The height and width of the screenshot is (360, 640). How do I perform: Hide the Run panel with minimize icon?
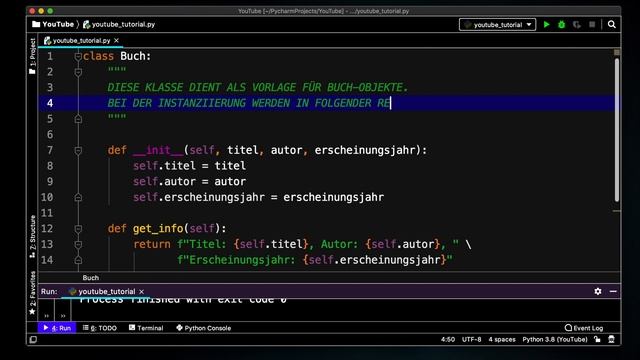pos(613,291)
